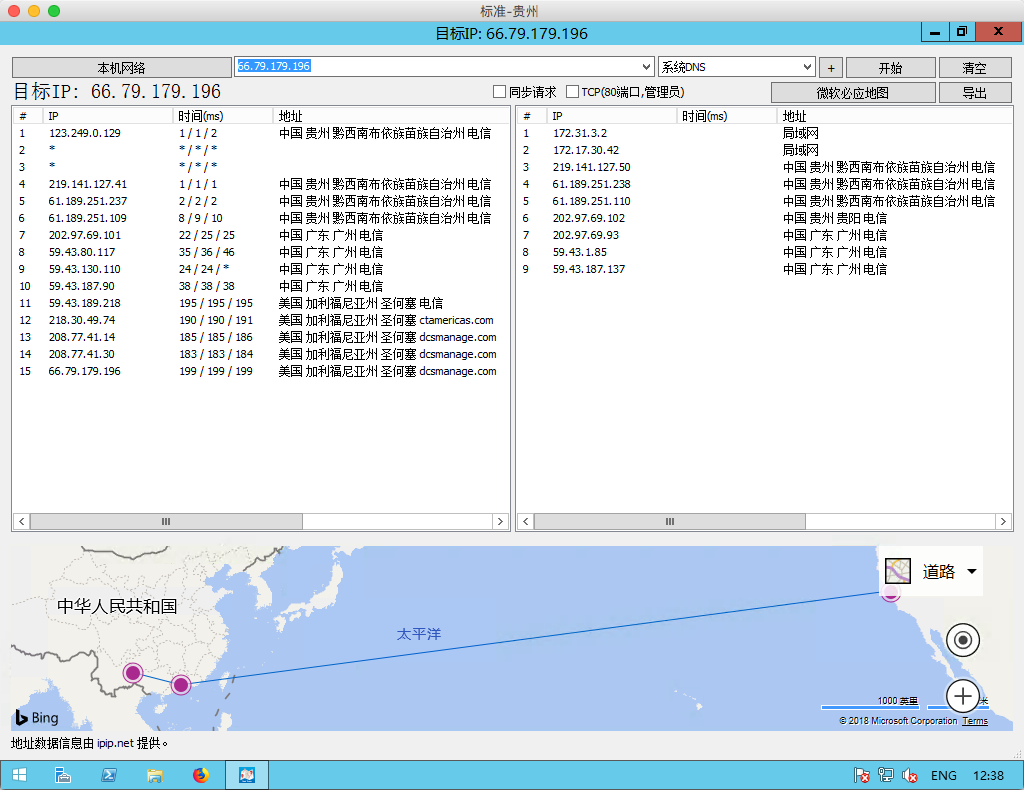This screenshot has width=1024, height=790.
Task: Click the Windows Start button
Action: (x=18, y=775)
